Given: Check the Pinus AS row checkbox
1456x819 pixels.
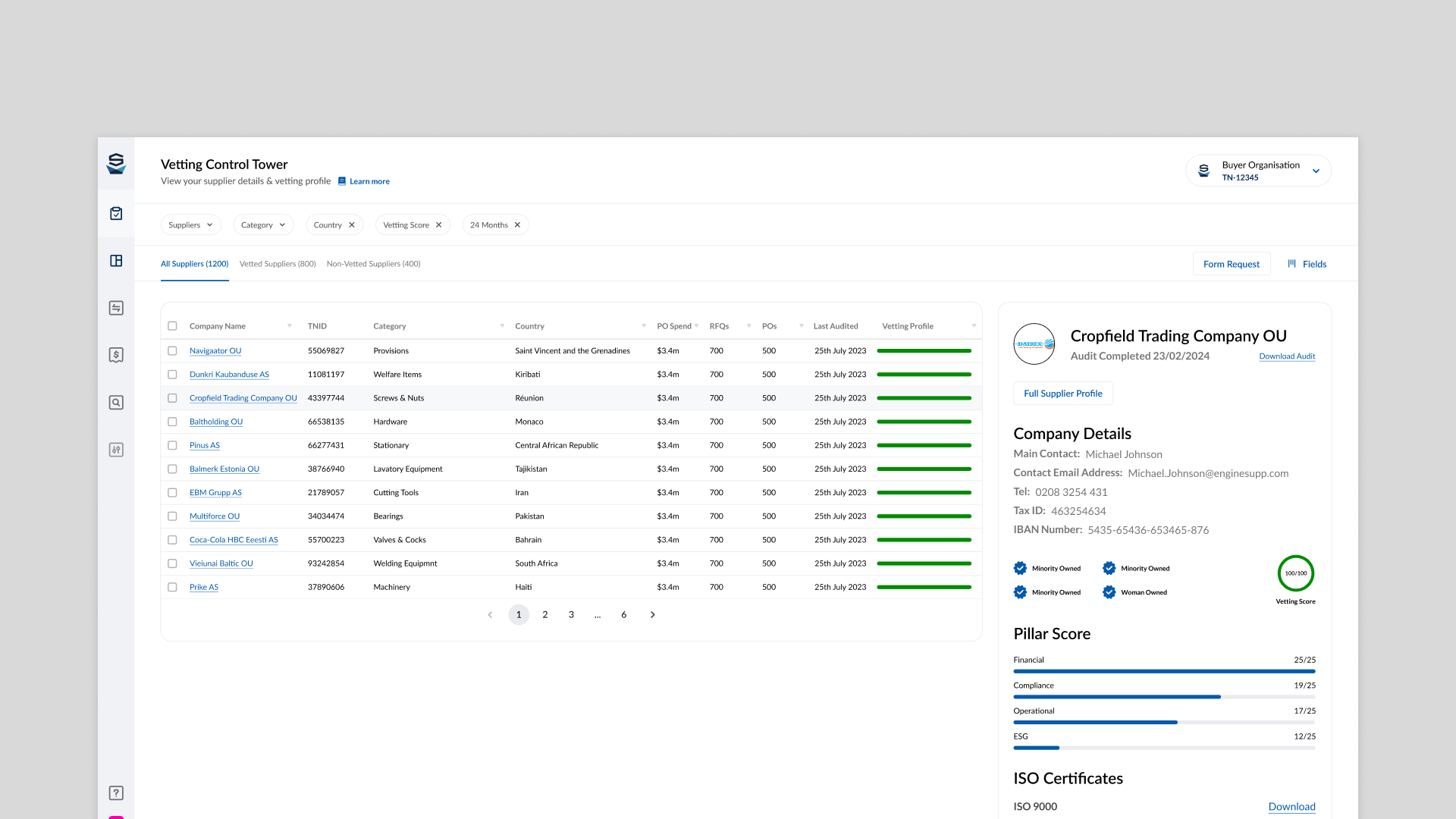Looking at the screenshot, I should (x=172, y=445).
